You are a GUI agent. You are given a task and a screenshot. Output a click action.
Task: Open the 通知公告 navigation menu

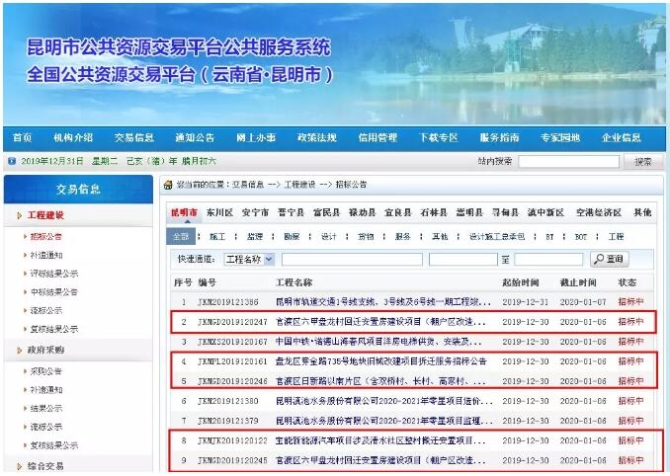point(194,137)
